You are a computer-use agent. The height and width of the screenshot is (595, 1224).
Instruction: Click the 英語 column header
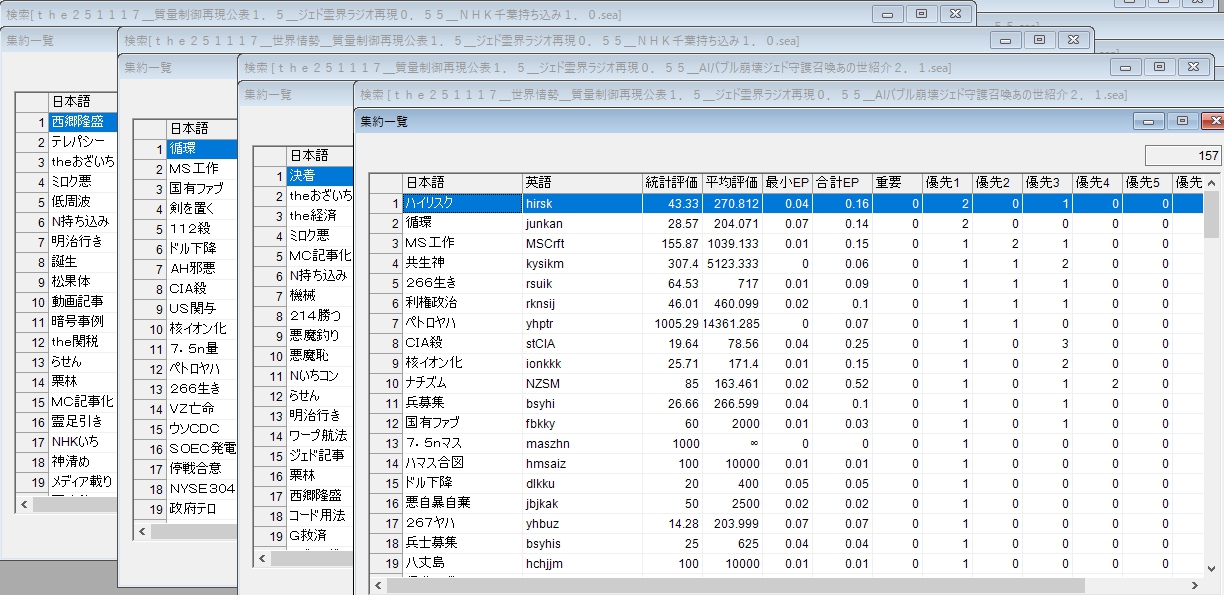pyautogui.click(x=581, y=183)
